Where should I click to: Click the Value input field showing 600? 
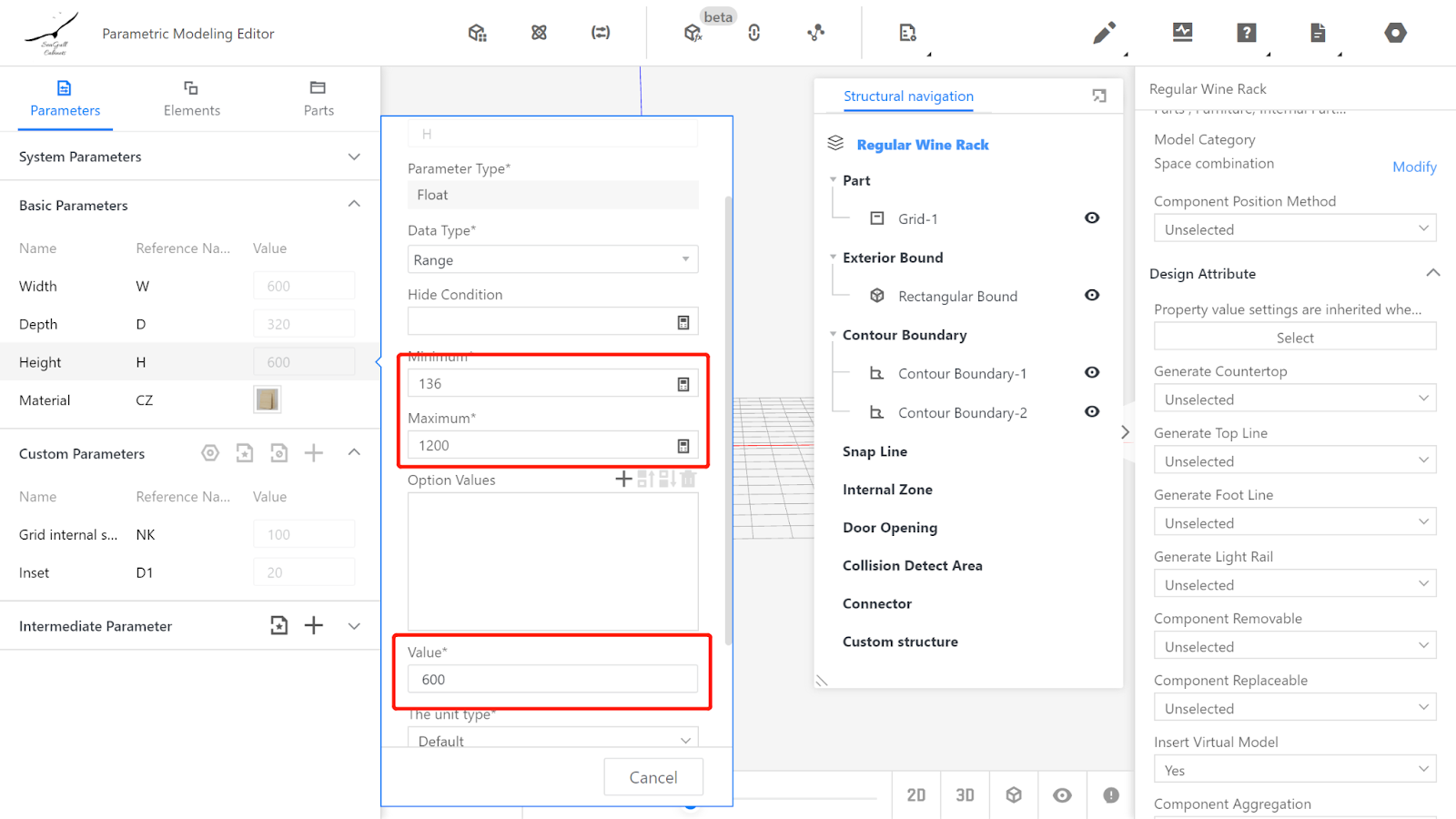(552, 680)
